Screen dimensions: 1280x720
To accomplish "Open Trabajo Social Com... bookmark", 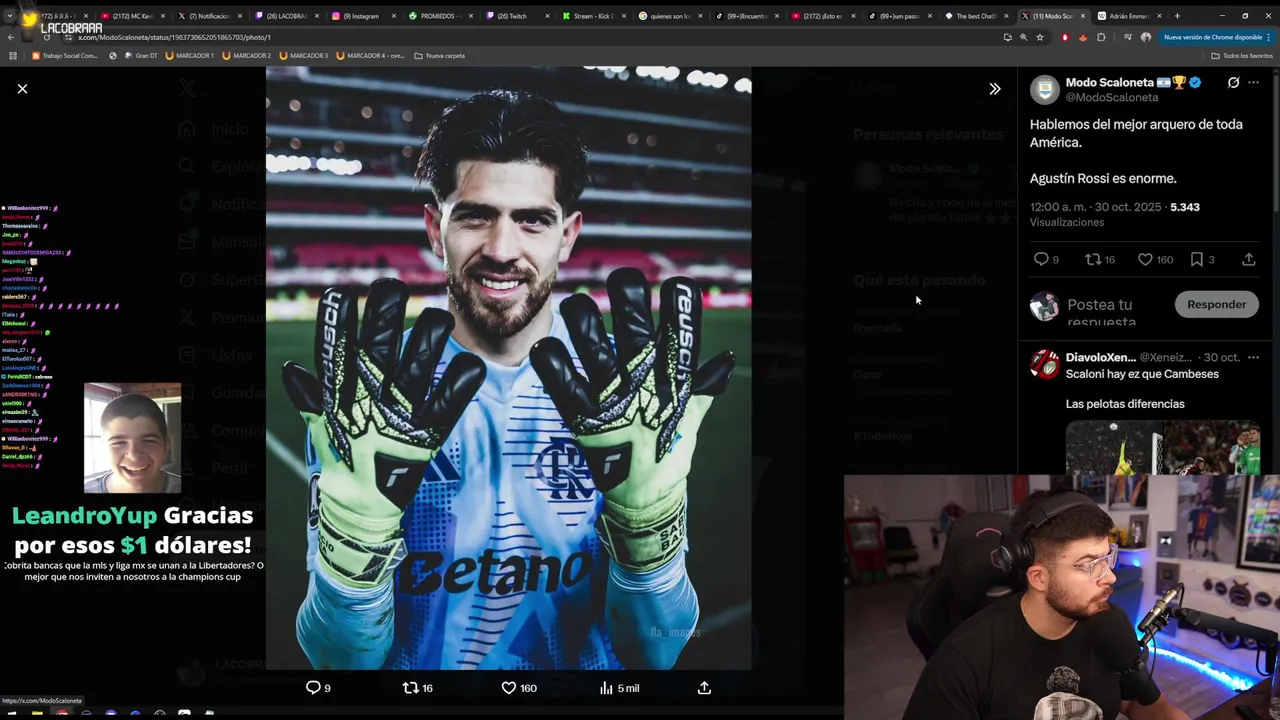I will tap(66, 55).
